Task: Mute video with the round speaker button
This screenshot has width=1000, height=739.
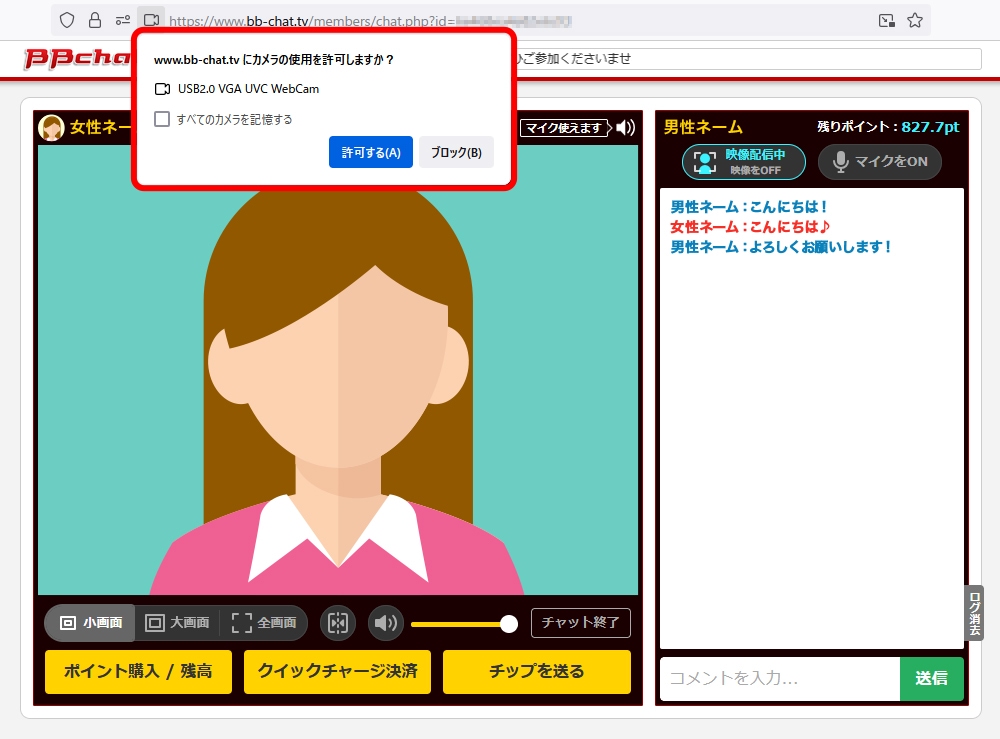Action: [x=385, y=622]
